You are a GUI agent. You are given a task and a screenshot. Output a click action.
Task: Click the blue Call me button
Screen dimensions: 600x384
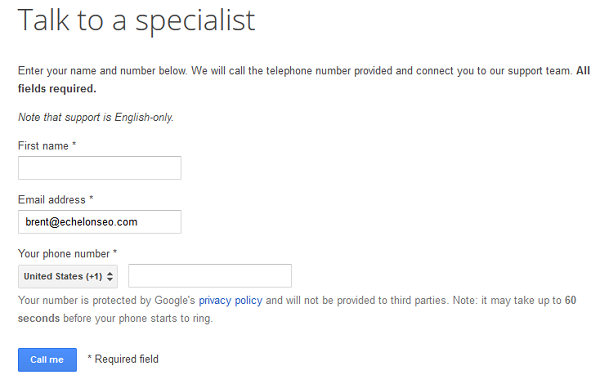coord(47,360)
